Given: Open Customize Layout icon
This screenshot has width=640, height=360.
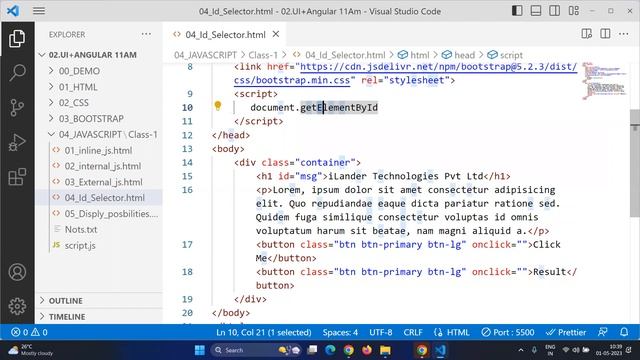Looking at the screenshot, I should 573,11.
